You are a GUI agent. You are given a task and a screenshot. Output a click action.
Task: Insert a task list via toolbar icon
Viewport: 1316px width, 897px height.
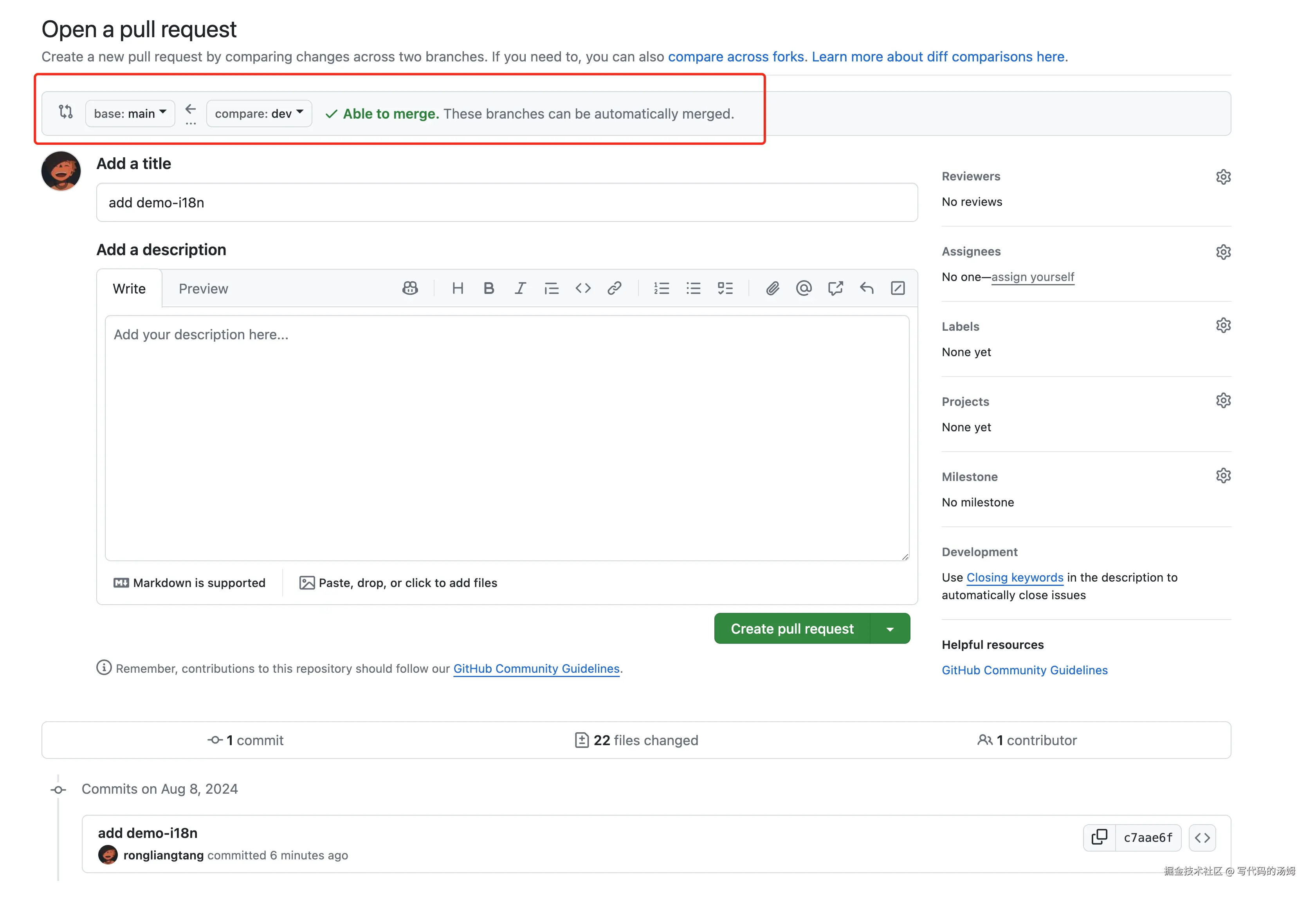pos(725,288)
